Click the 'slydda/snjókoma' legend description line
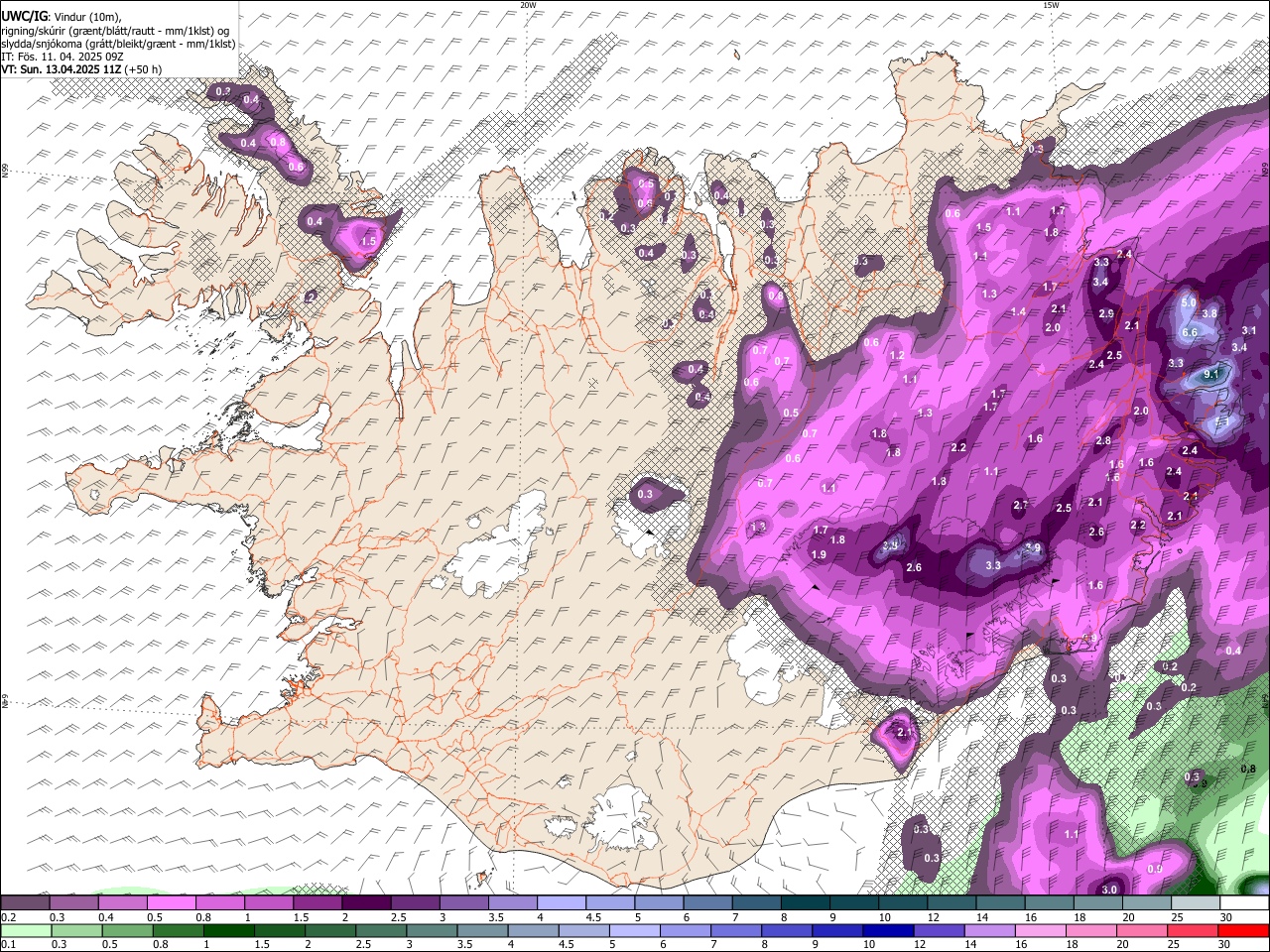 [118, 43]
